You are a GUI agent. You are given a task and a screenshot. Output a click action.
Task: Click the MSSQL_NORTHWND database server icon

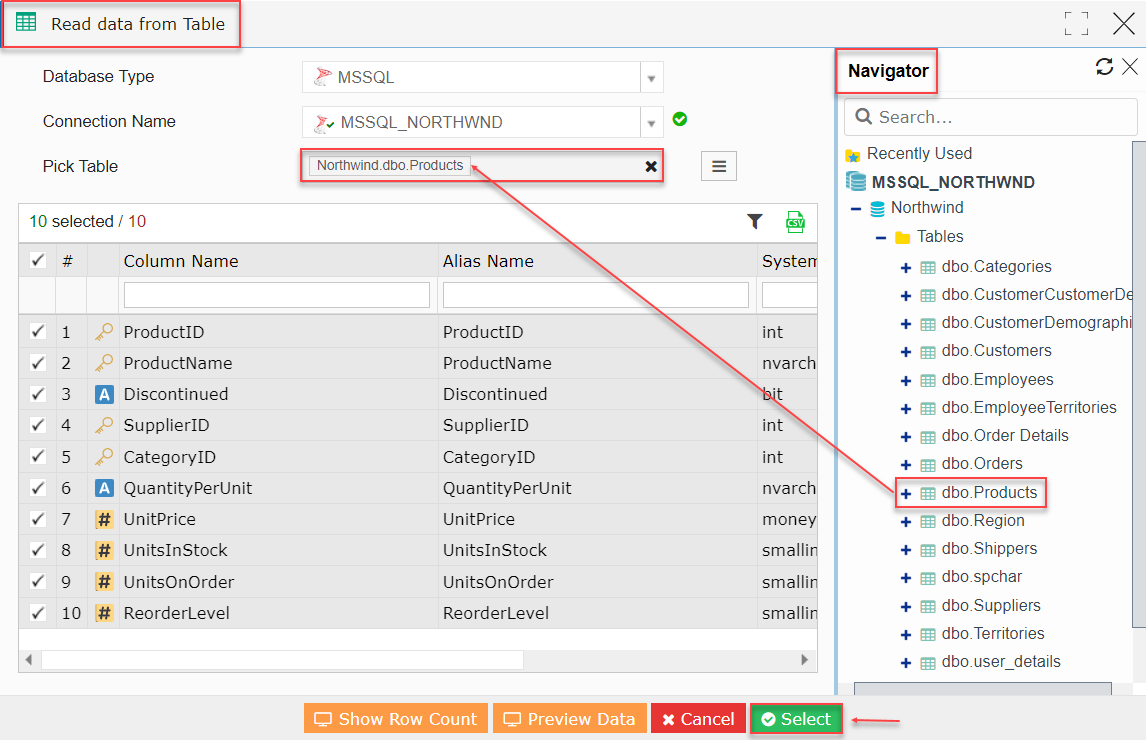[x=856, y=181]
